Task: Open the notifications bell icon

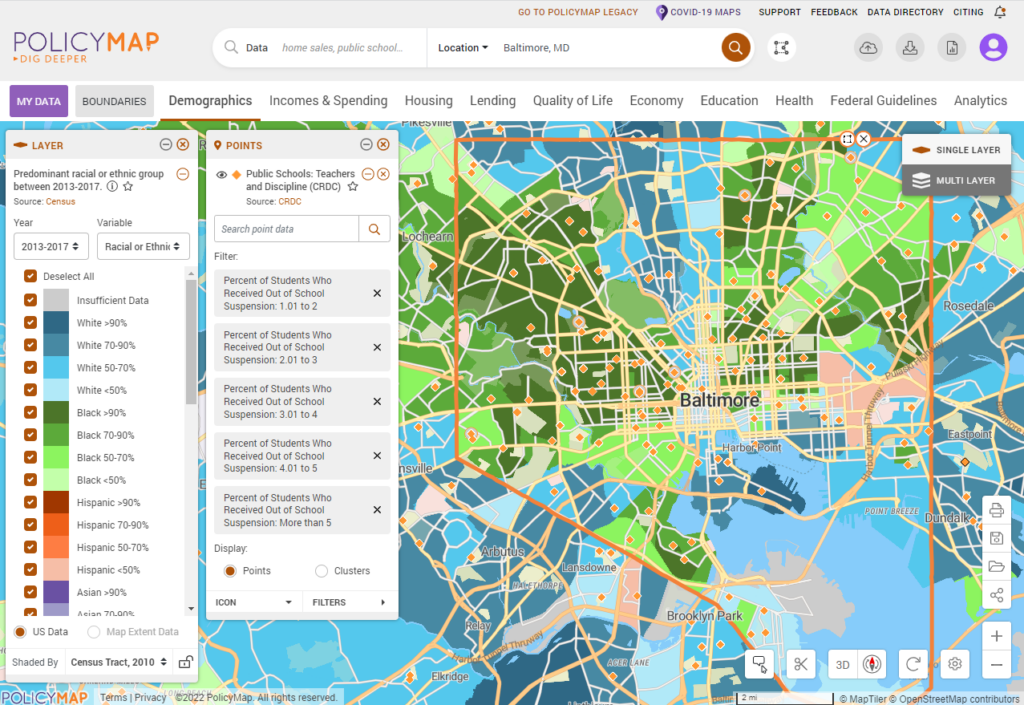Action: (x=1000, y=12)
